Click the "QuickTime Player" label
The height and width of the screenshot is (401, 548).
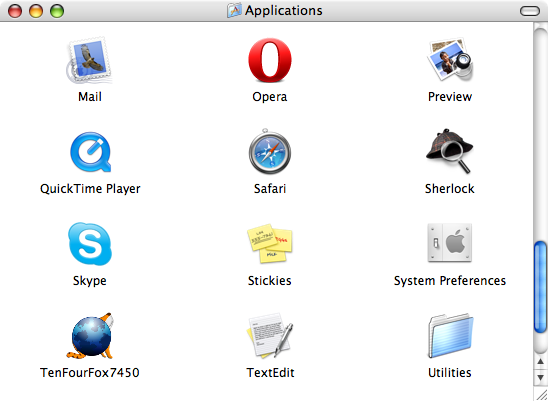click(x=90, y=189)
